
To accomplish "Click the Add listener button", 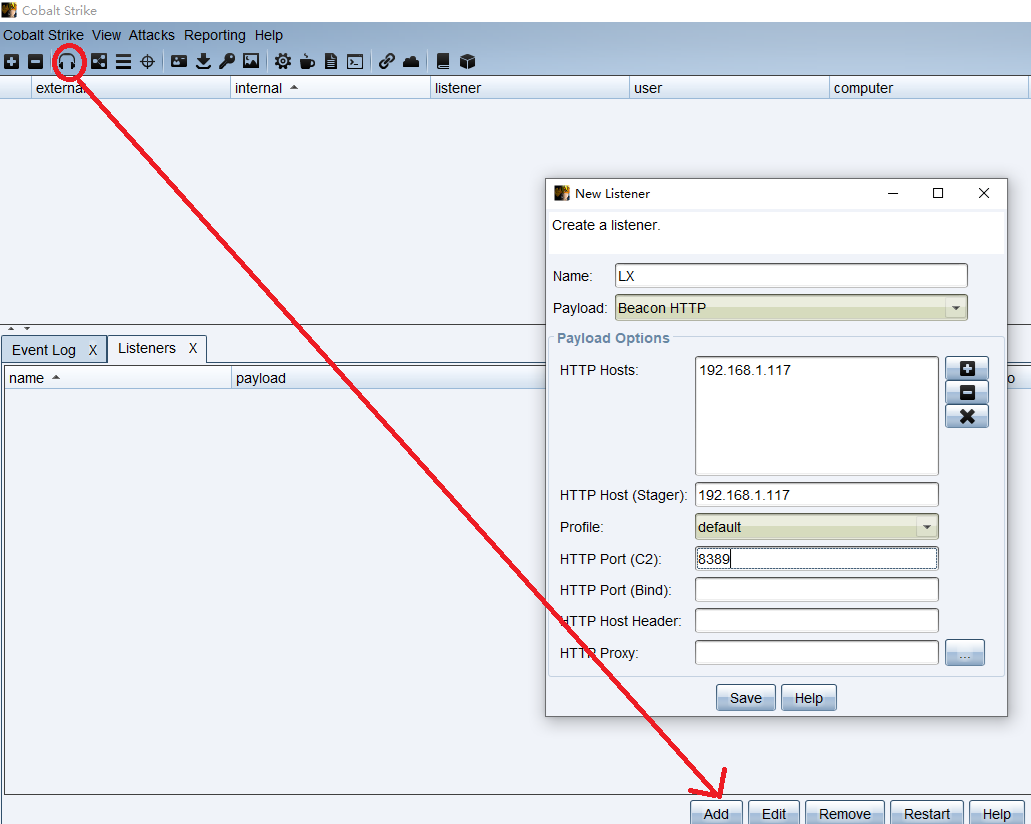I will pos(716,813).
